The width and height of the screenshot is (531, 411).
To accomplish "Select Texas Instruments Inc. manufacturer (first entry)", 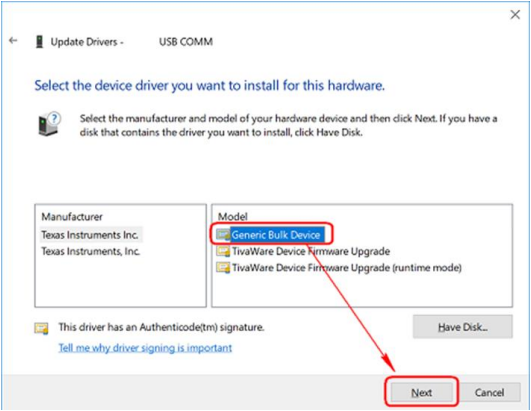I will pyautogui.click(x=90, y=235).
